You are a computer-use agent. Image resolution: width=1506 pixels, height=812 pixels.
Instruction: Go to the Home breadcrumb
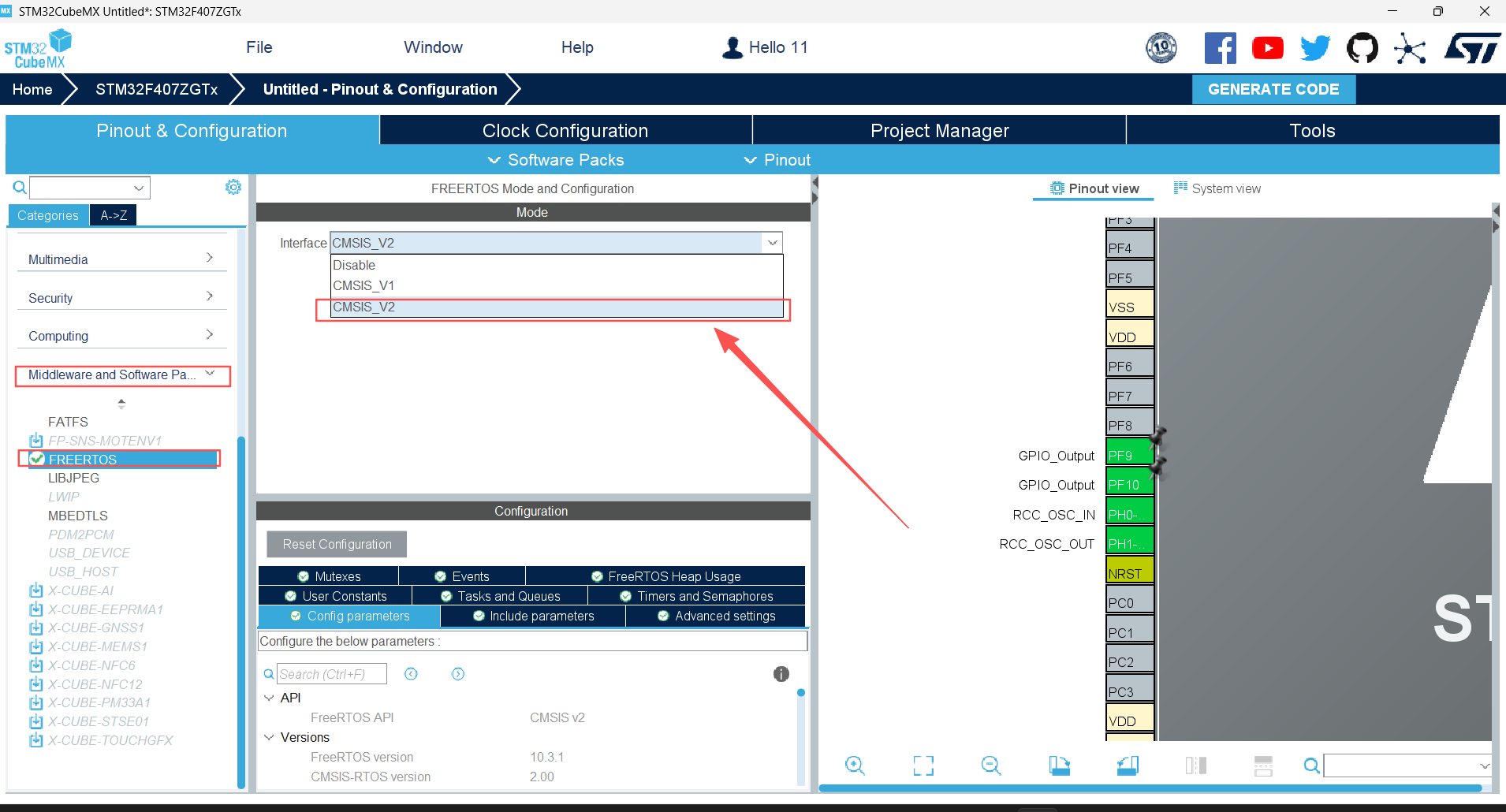point(32,89)
